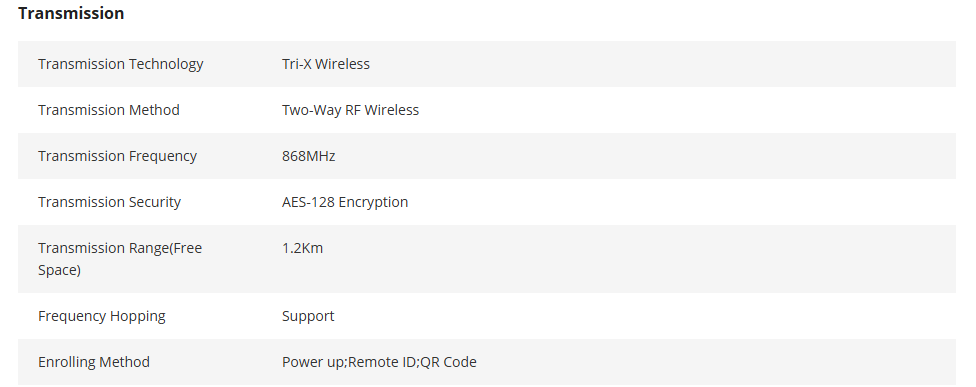Viewport: 976px width, 387px height.
Task: Select the Frequency Hopping label
Action: [102, 316]
